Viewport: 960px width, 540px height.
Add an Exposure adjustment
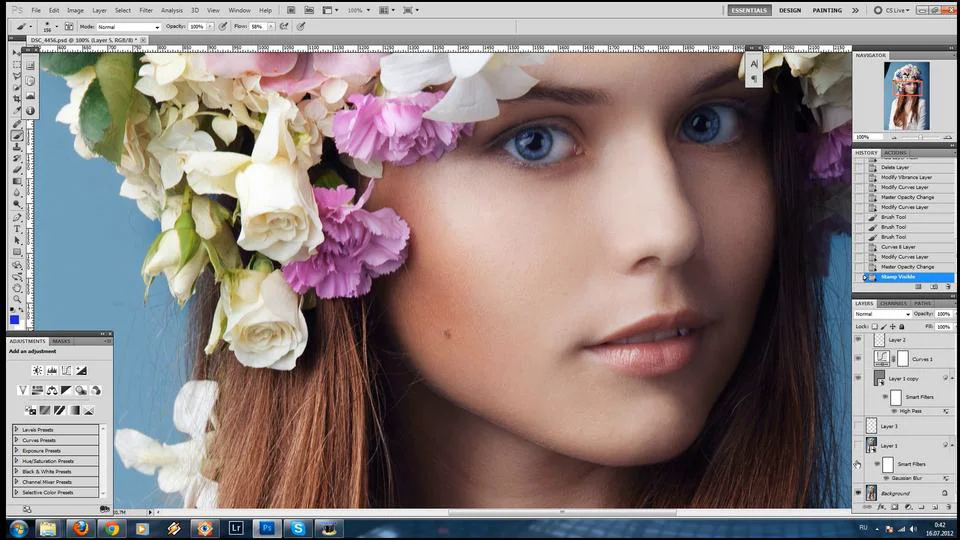(81, 370)
